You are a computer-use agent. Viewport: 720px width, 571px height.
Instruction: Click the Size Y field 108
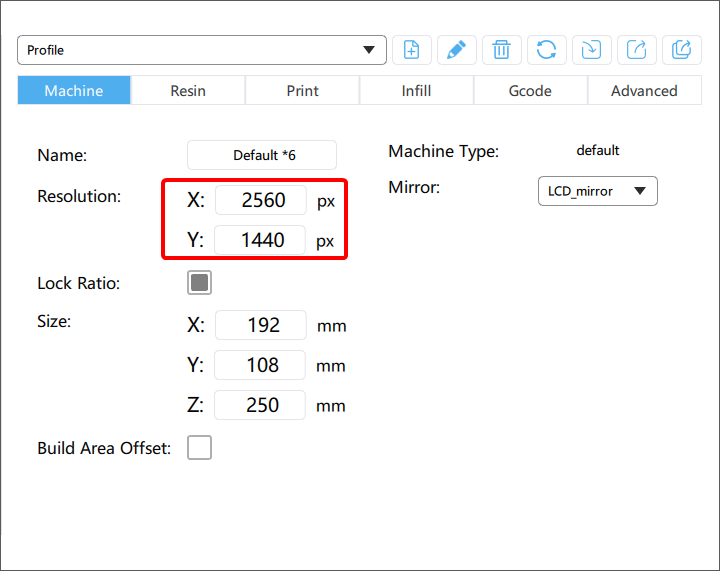tap(260, 365)
